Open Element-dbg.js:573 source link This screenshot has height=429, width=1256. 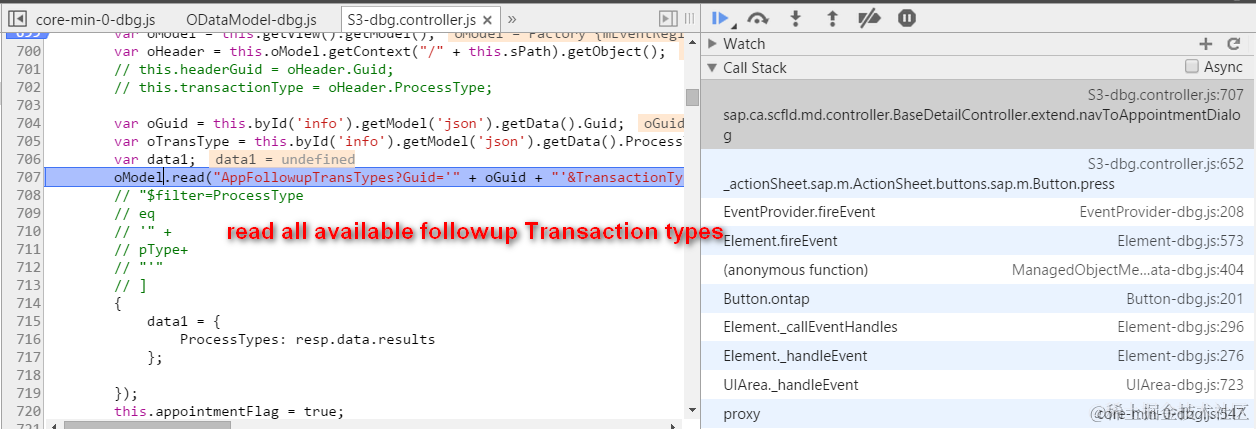[x=1181, y=241]
